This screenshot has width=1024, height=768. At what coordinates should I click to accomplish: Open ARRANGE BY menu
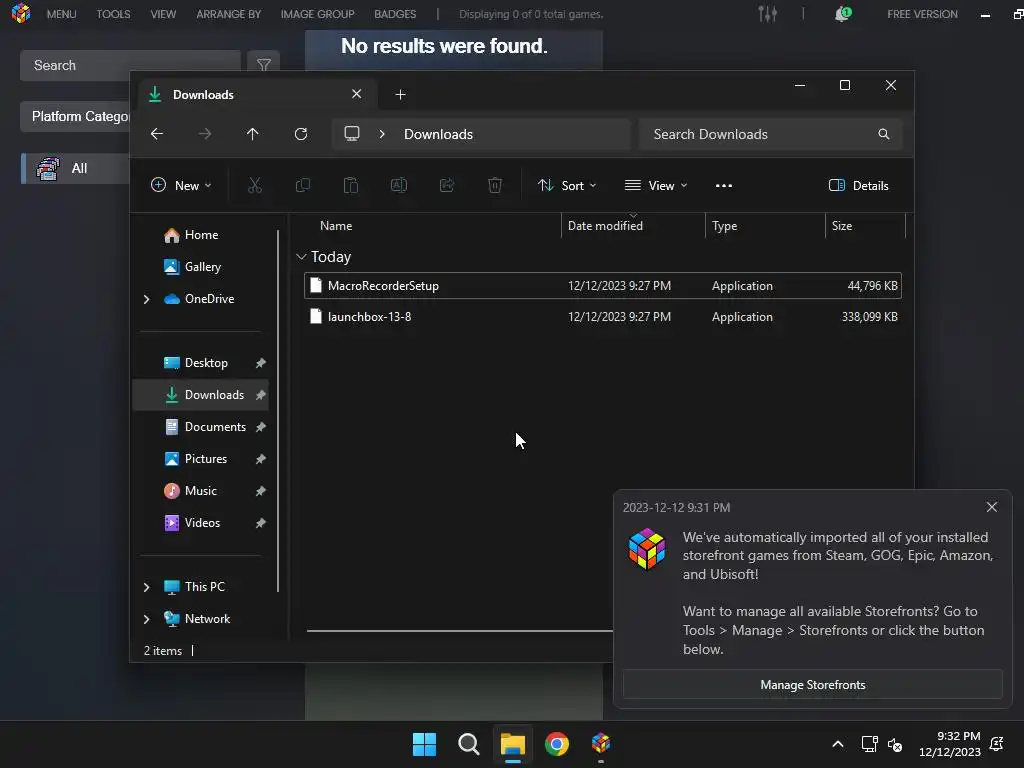(x=229, y=14)
